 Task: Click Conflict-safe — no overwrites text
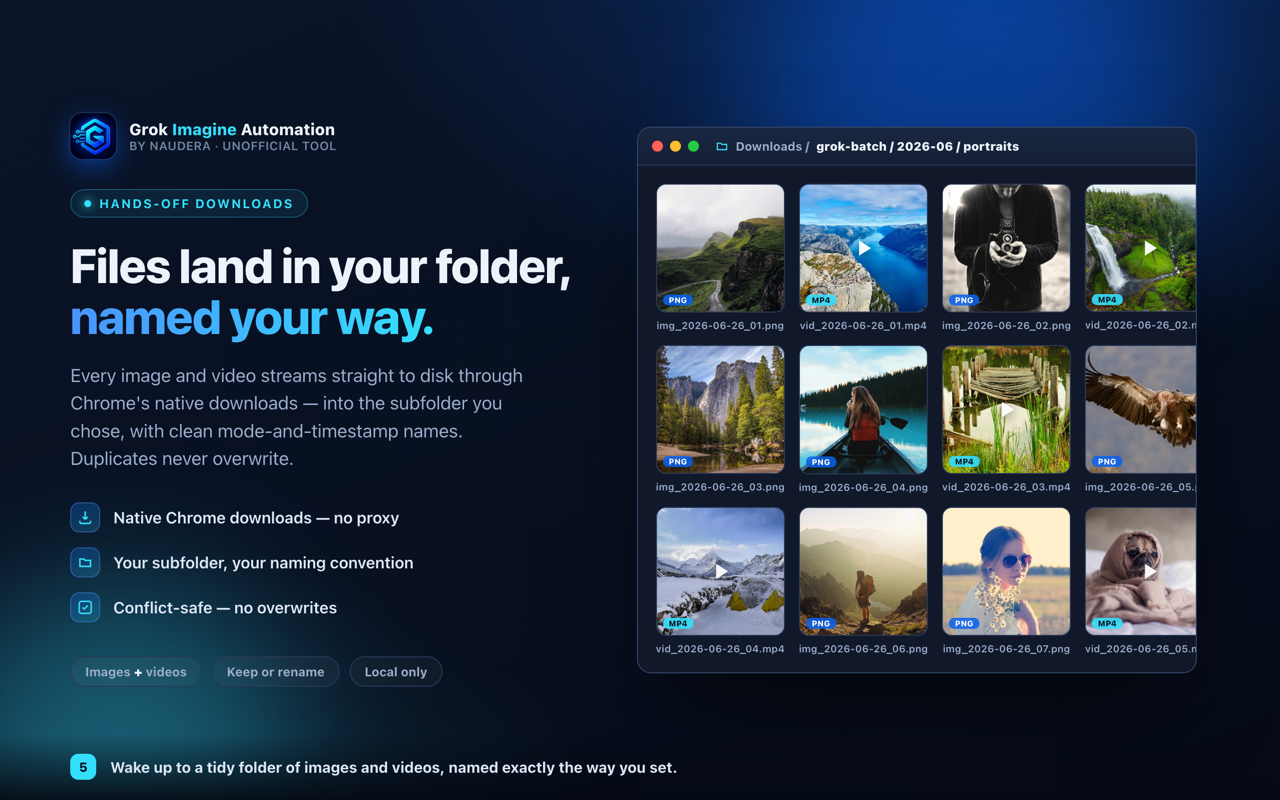pyautogui.click(x=225, y=608)
